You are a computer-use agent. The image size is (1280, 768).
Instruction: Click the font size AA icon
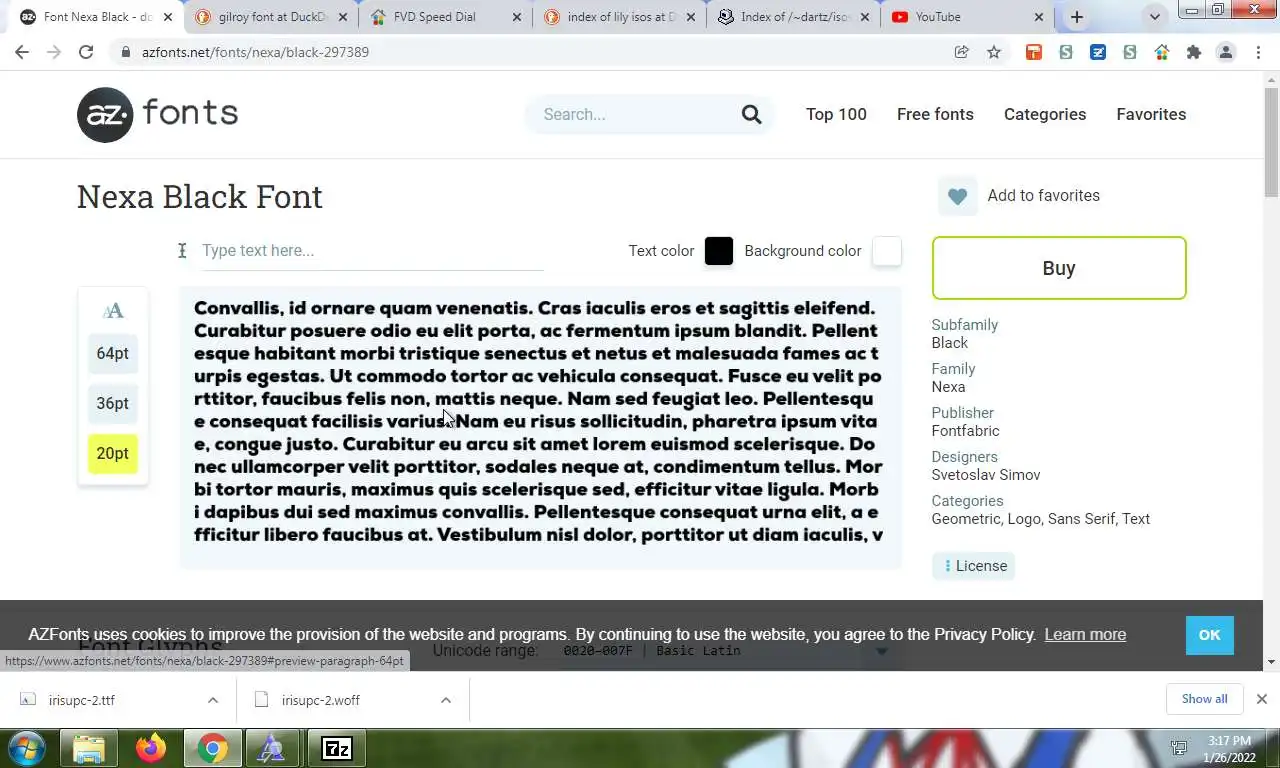click(x=113, y=311)
